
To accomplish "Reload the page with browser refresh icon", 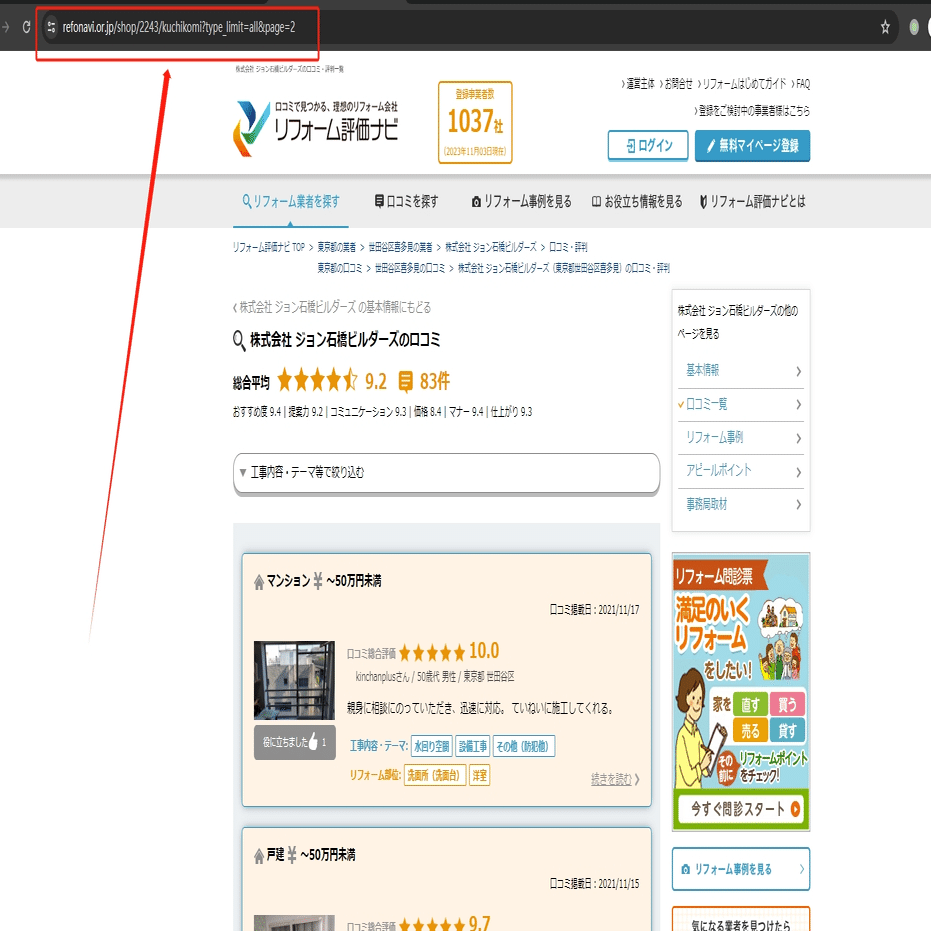I will pyautogui.click(x=26, y=27).
